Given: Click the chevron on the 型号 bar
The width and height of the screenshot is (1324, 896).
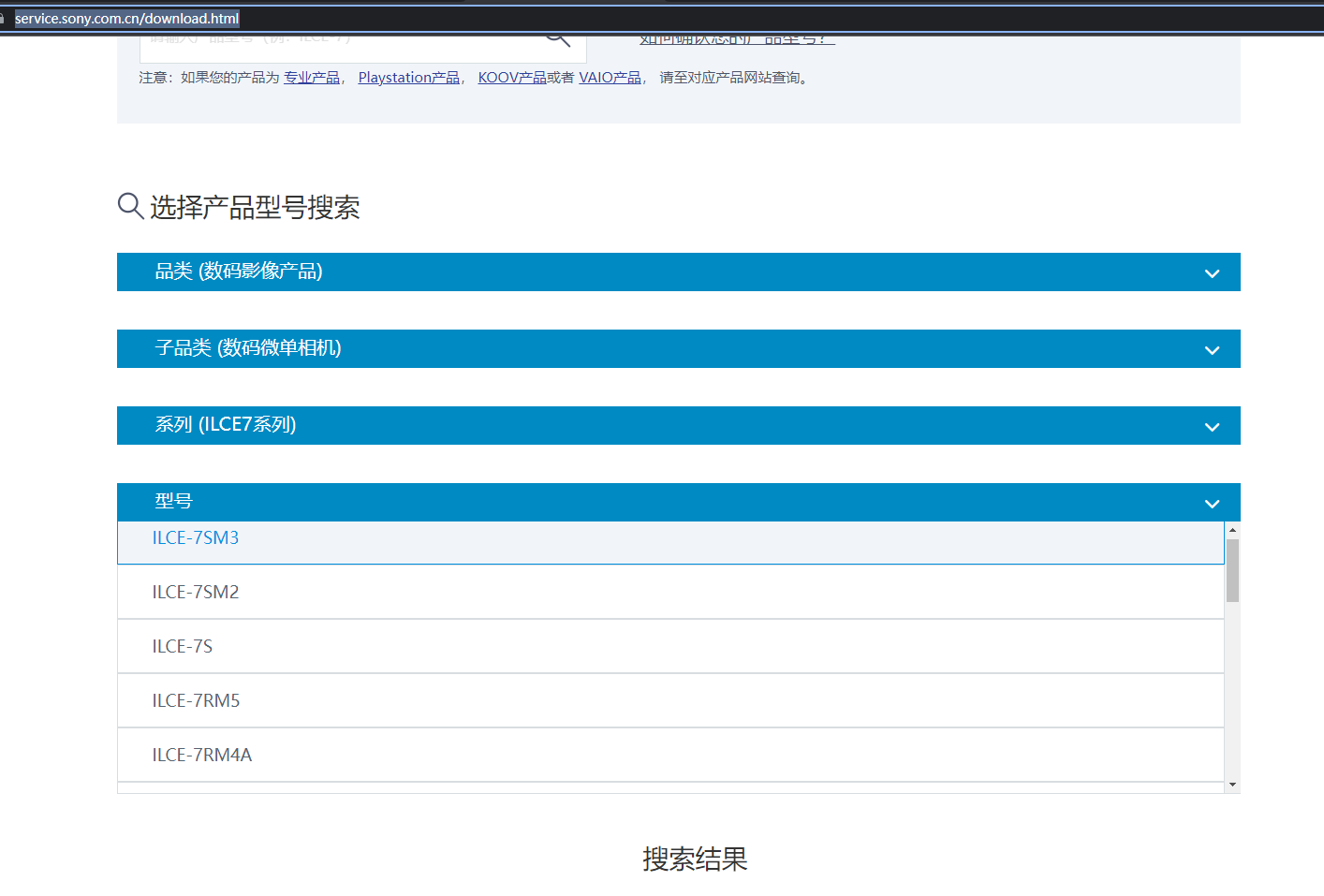Looking at the screenshot, I should pos(1212,504).
